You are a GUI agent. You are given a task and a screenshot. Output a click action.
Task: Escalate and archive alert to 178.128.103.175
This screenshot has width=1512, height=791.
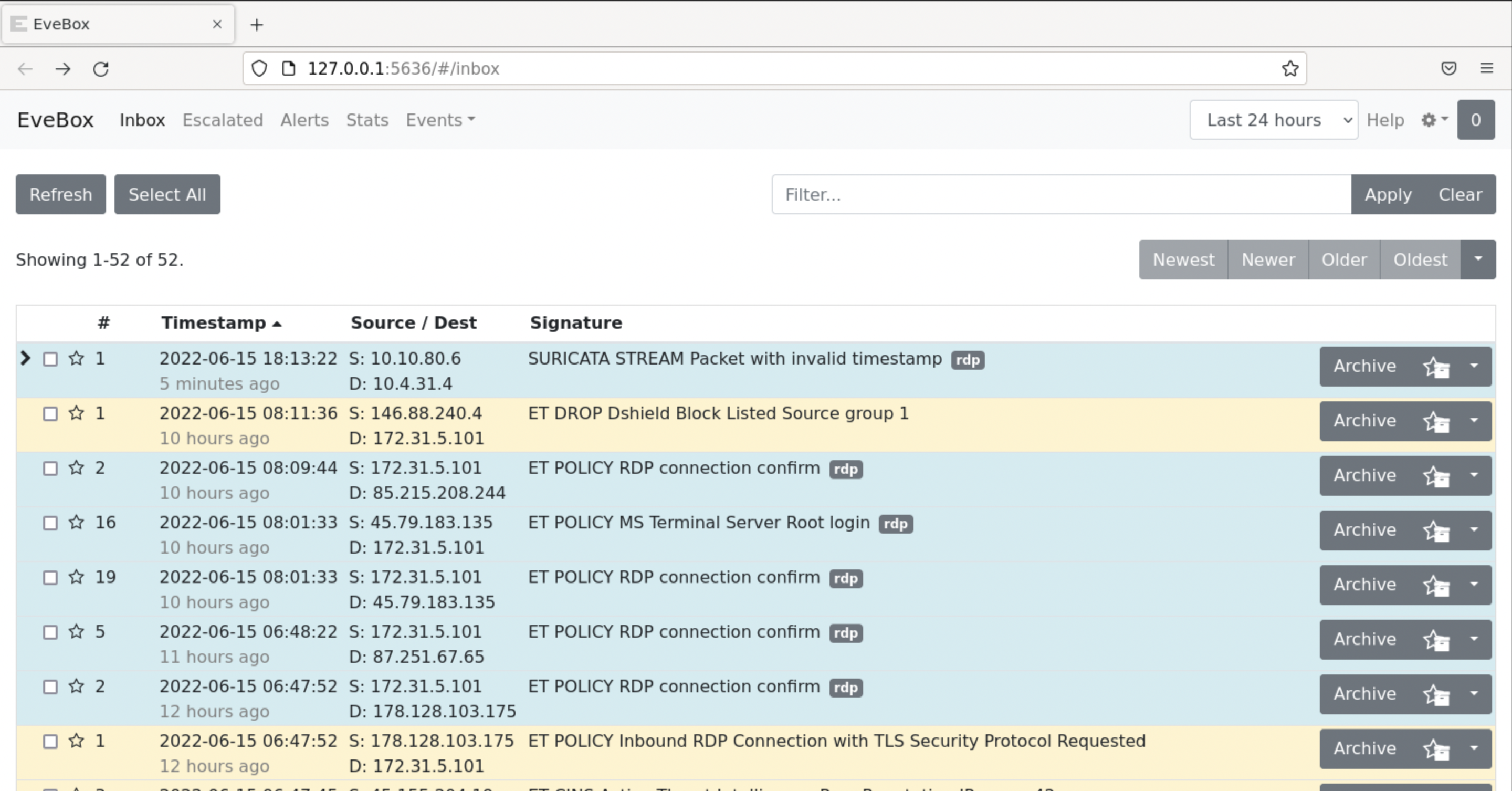(1436, 694)
